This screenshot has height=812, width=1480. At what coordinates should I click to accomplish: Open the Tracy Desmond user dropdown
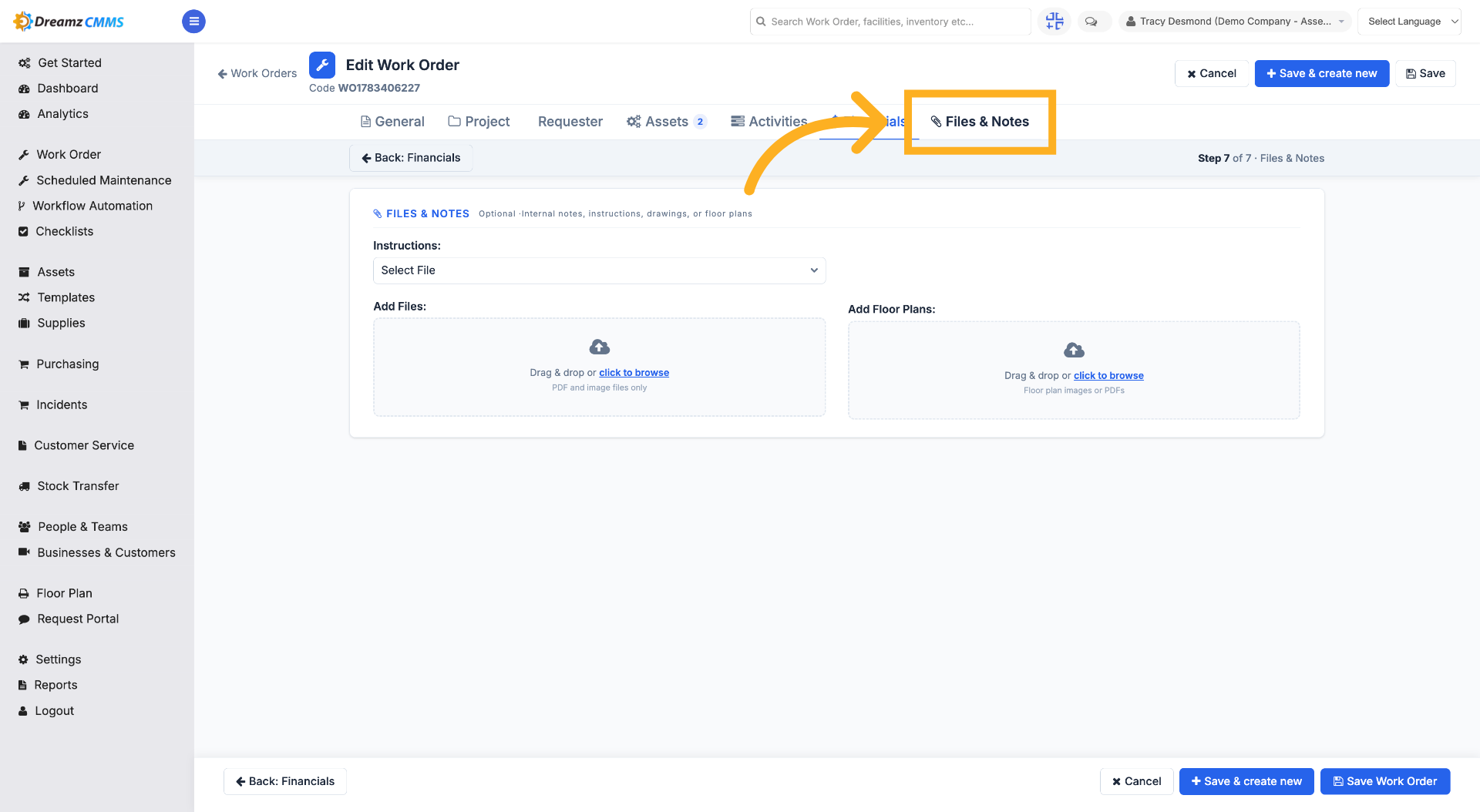pyautogui.click(x=1236, y=22)
